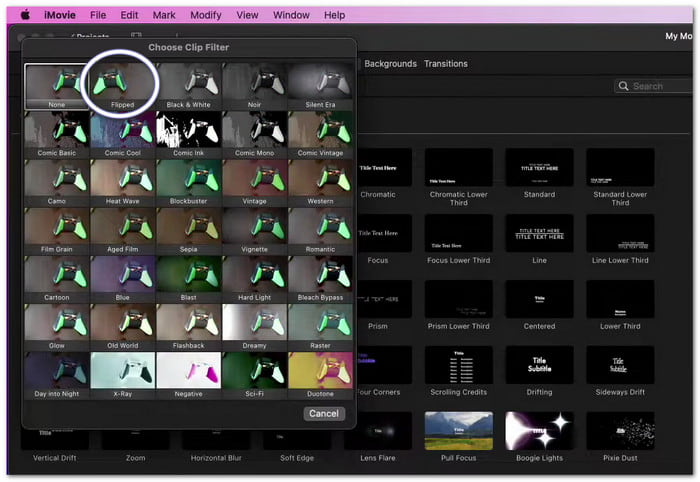Open the Modify menu

205,15
